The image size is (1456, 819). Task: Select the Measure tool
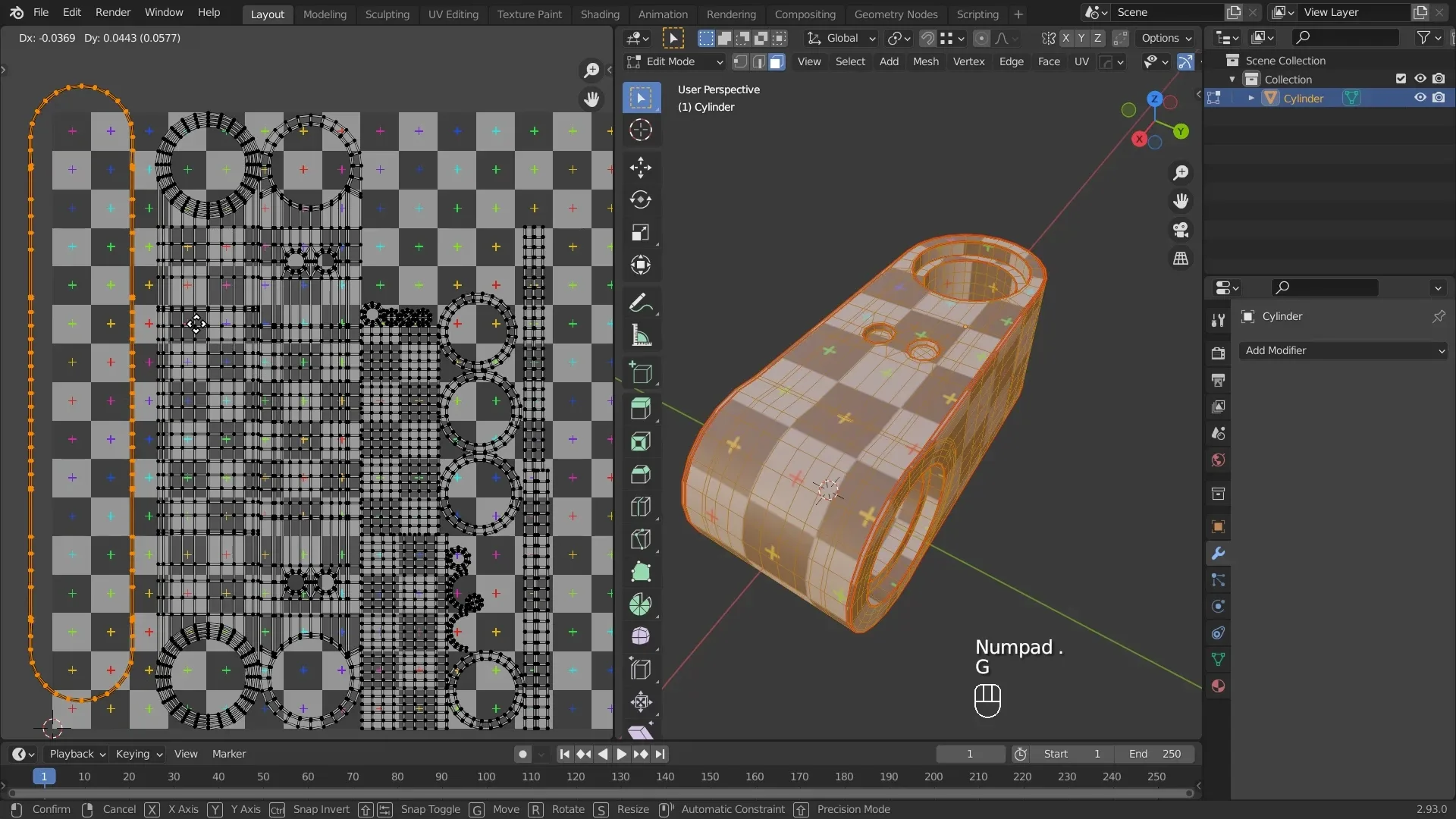[641, 336]
